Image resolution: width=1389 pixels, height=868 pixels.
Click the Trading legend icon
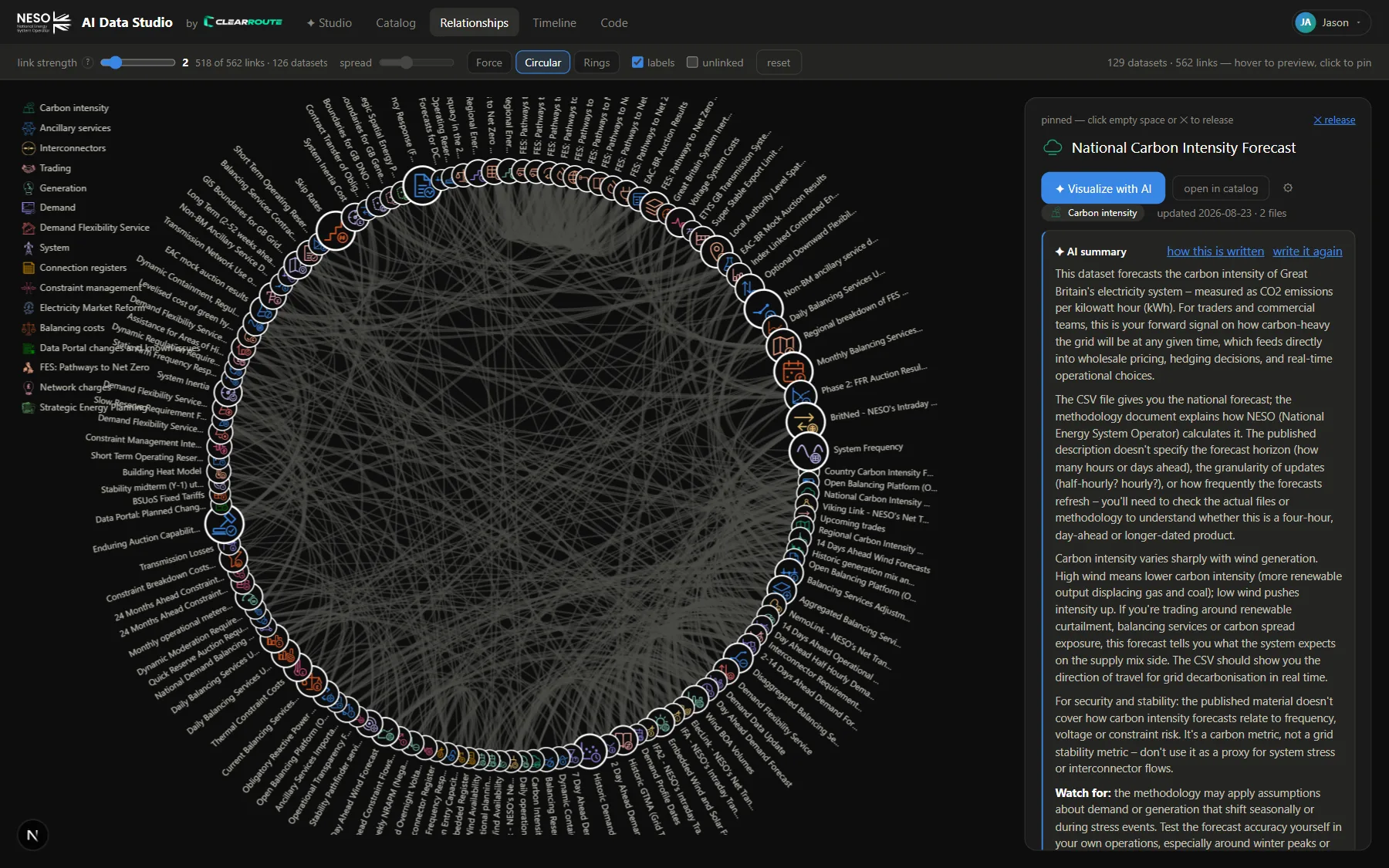(29, 168)
